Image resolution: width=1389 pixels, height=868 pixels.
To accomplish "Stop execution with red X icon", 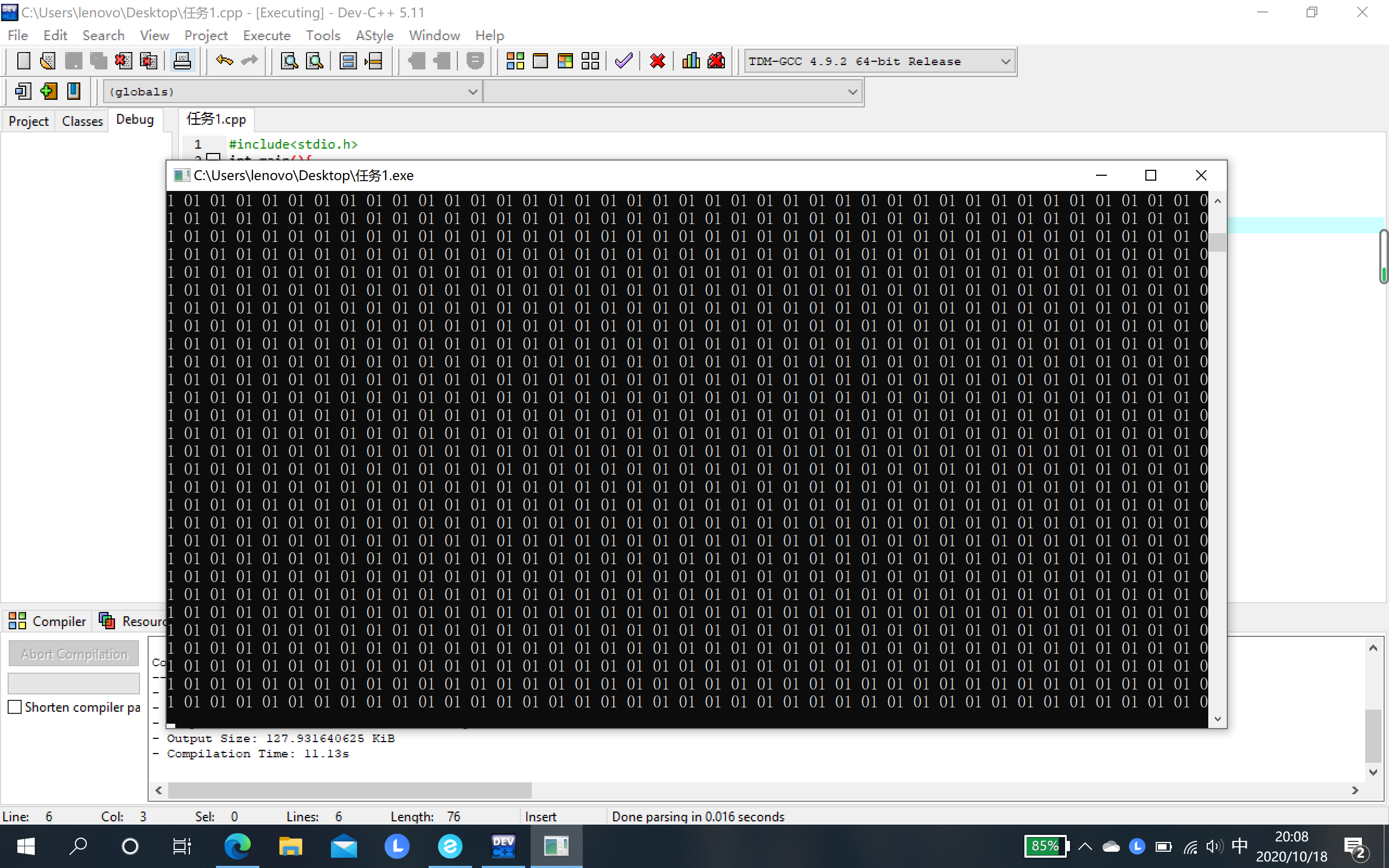I will coord(657,61).
